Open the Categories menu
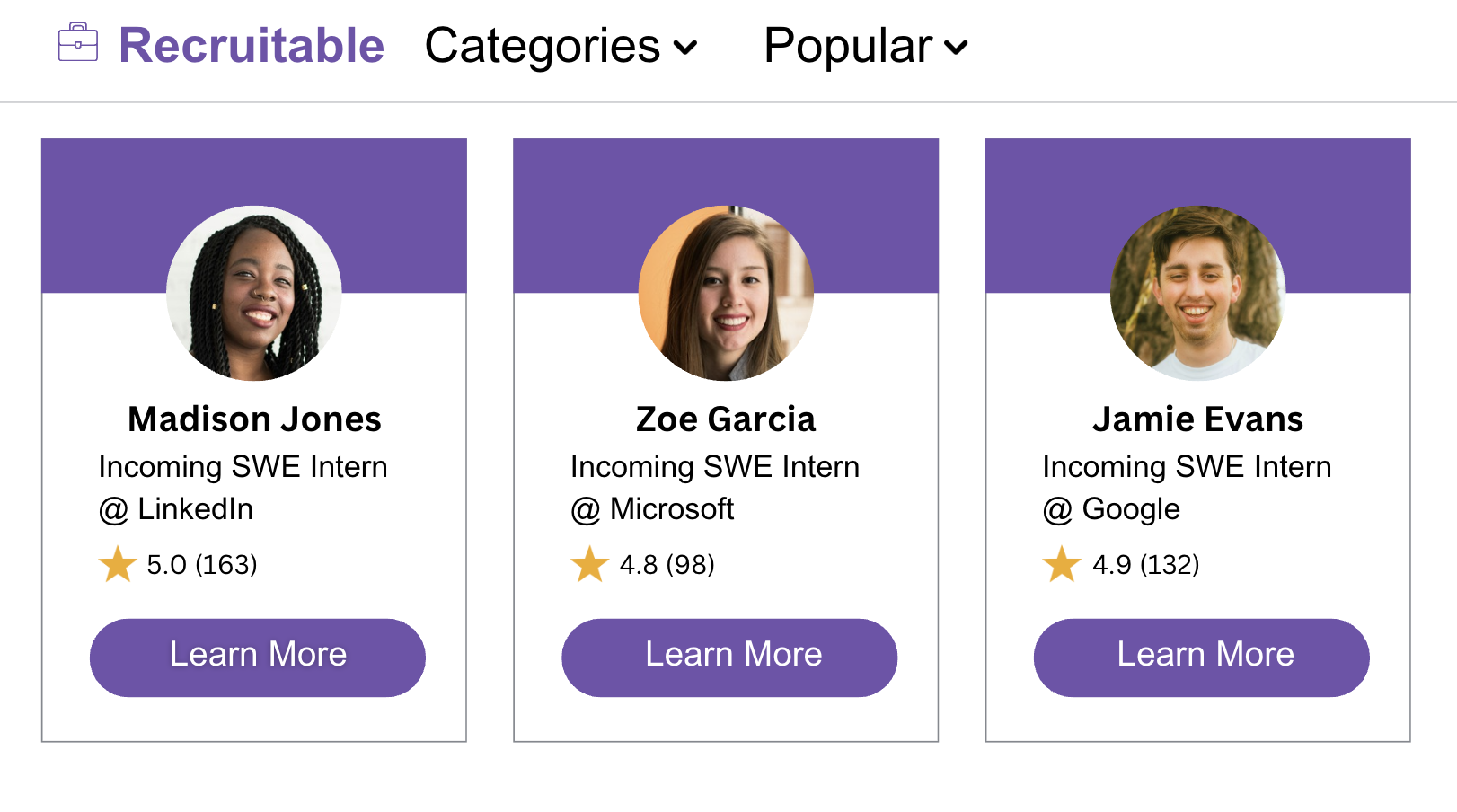The width and height of the screenshot is (1457, 812). click(543, 46)
